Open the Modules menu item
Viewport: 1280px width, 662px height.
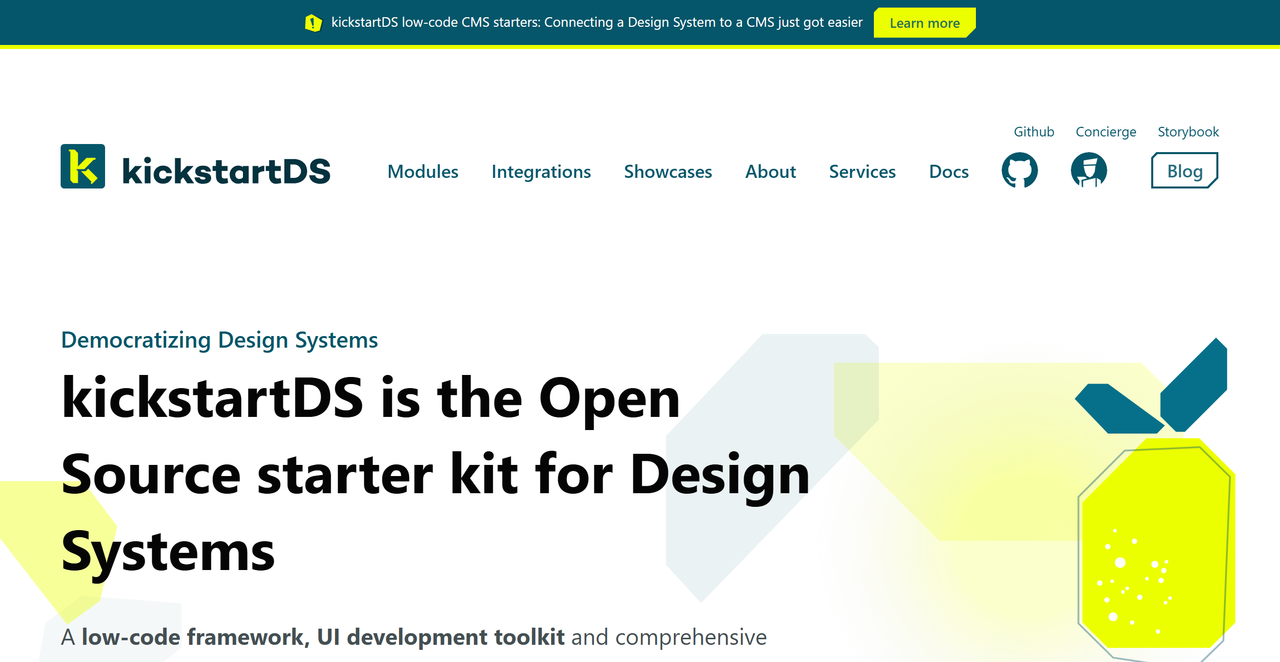[x=423, y=172]
